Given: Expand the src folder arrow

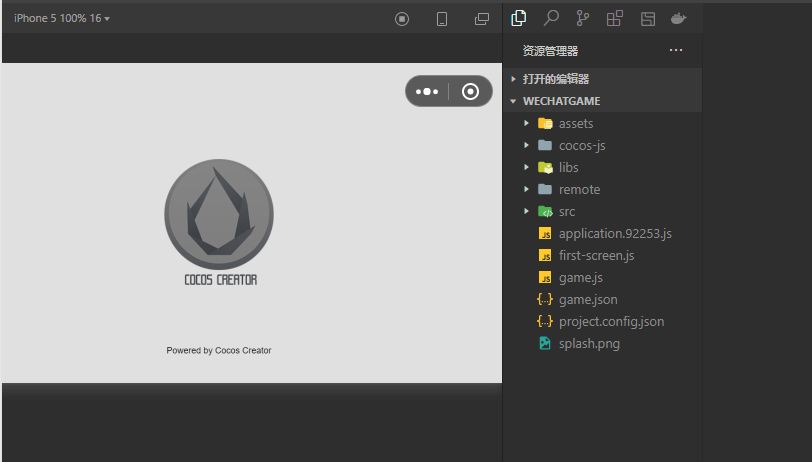Looking at the screenshot, I should click(x=526, y=211).
